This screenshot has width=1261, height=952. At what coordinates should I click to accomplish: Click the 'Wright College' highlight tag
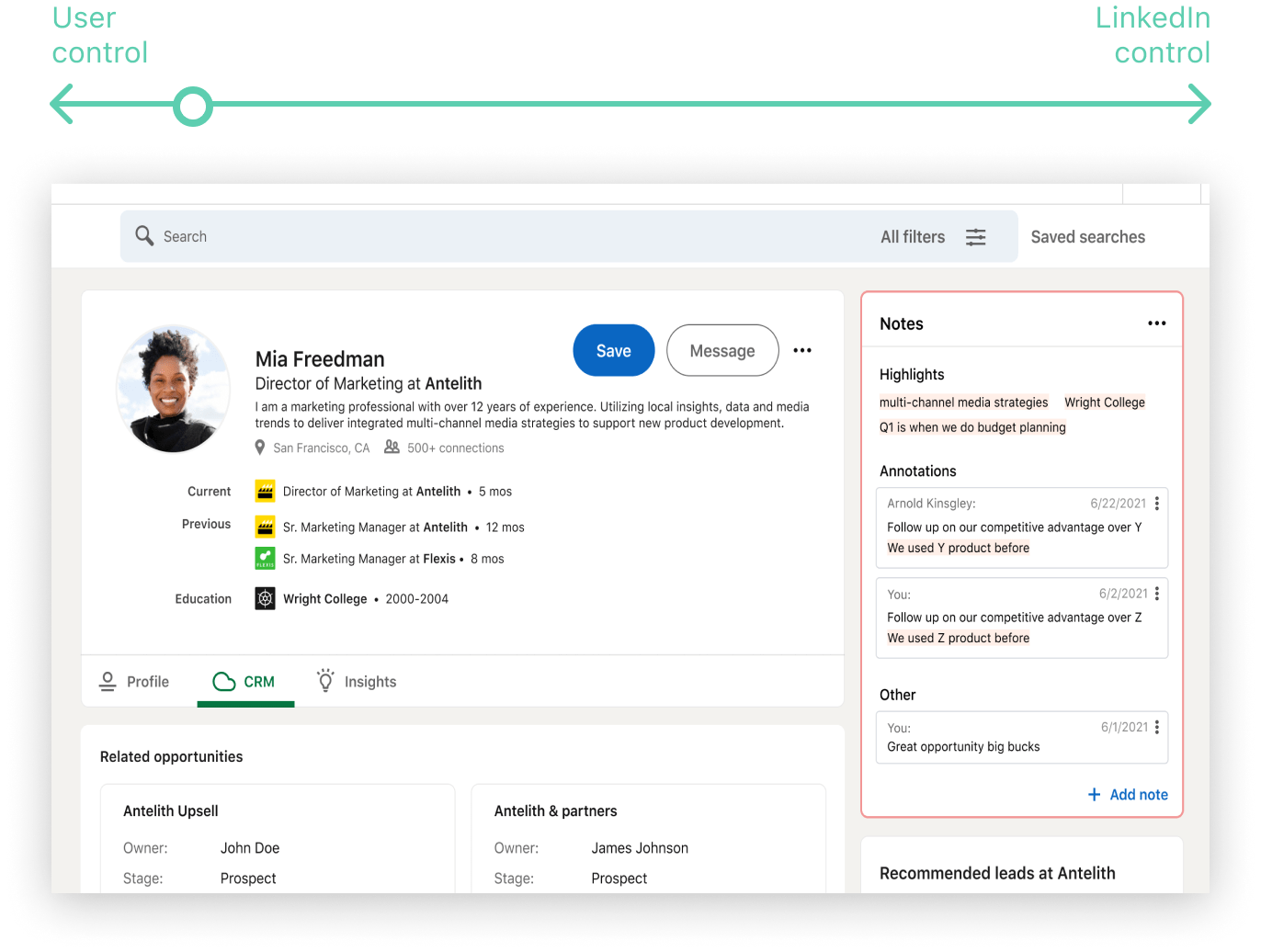(1105, 402)
